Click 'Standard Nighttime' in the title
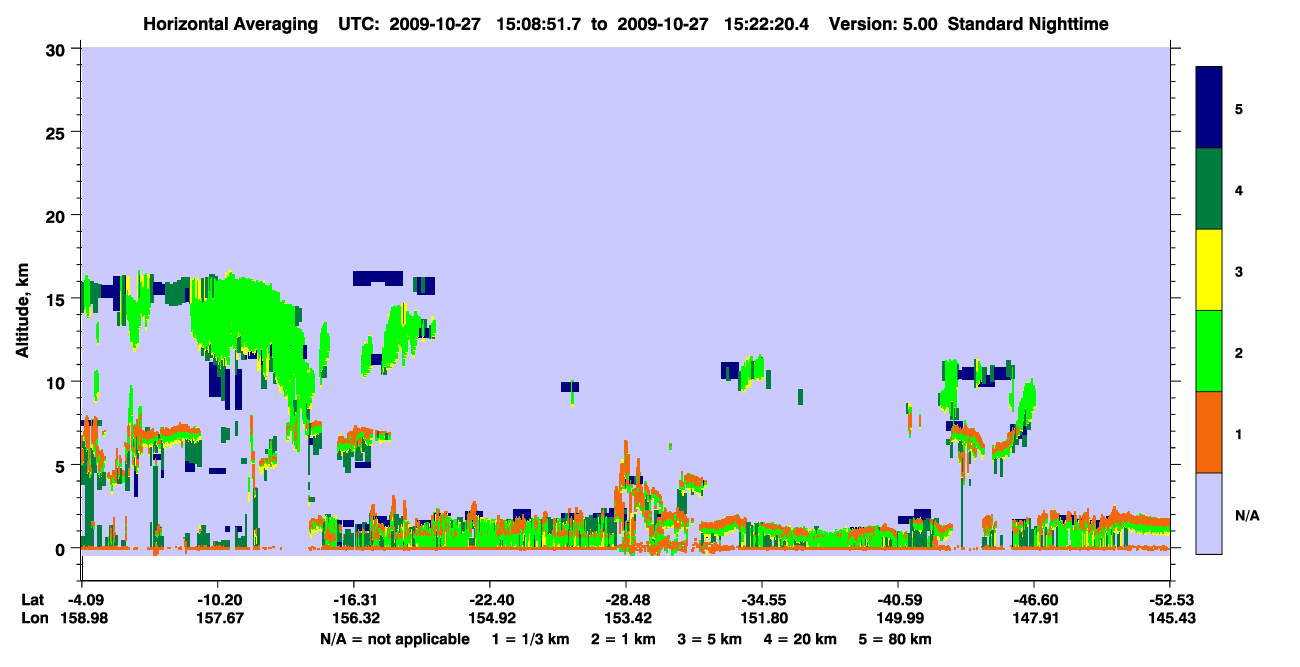 click(x=1028, y=24)
